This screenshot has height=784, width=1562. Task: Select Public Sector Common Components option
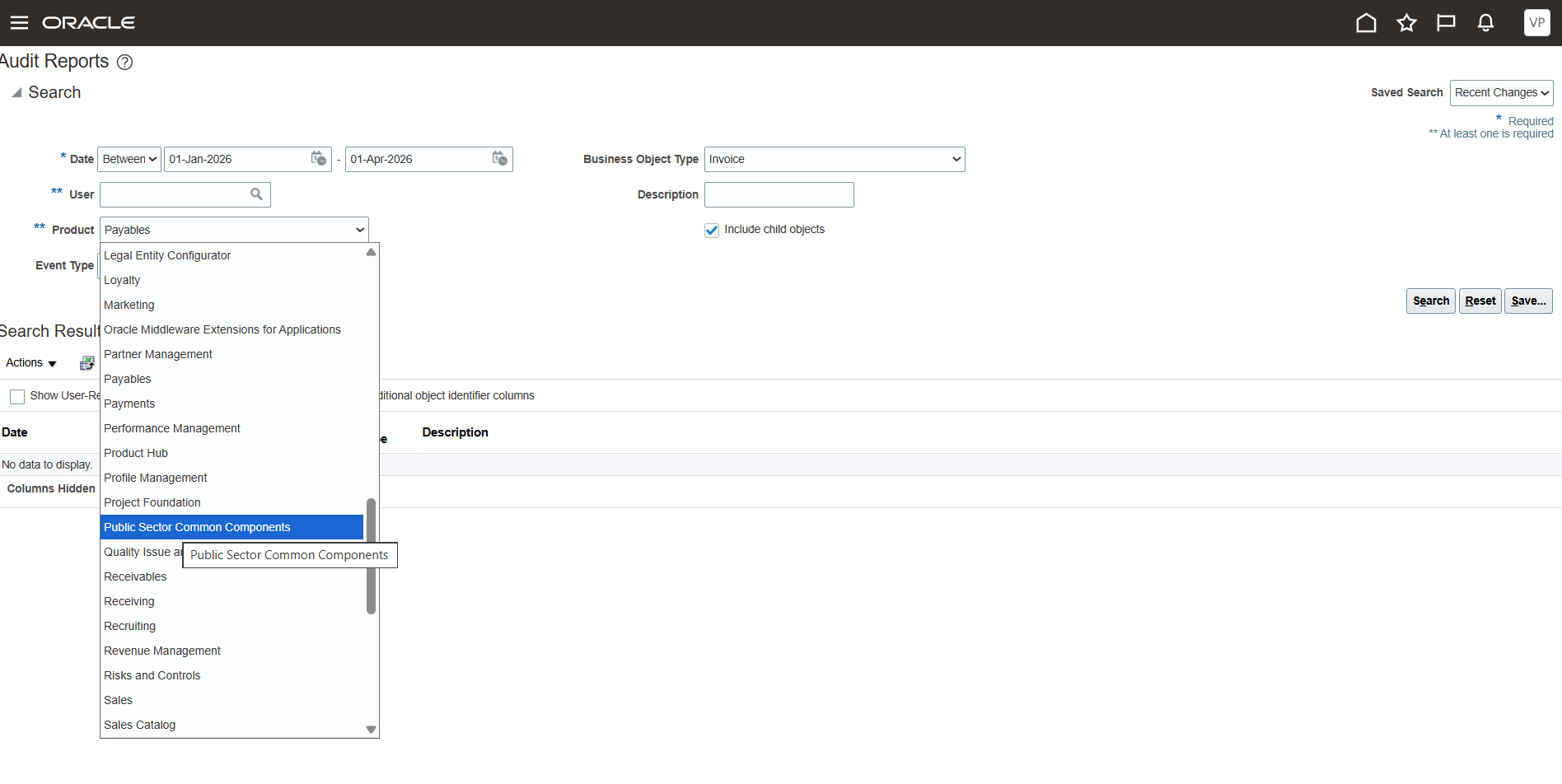click(231, 527)
